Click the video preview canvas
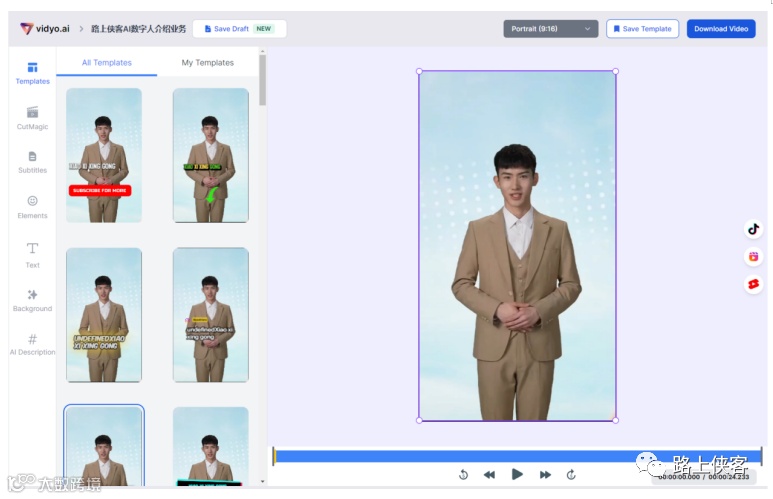This screenshot has width=773, height=499. click(517, 246)
